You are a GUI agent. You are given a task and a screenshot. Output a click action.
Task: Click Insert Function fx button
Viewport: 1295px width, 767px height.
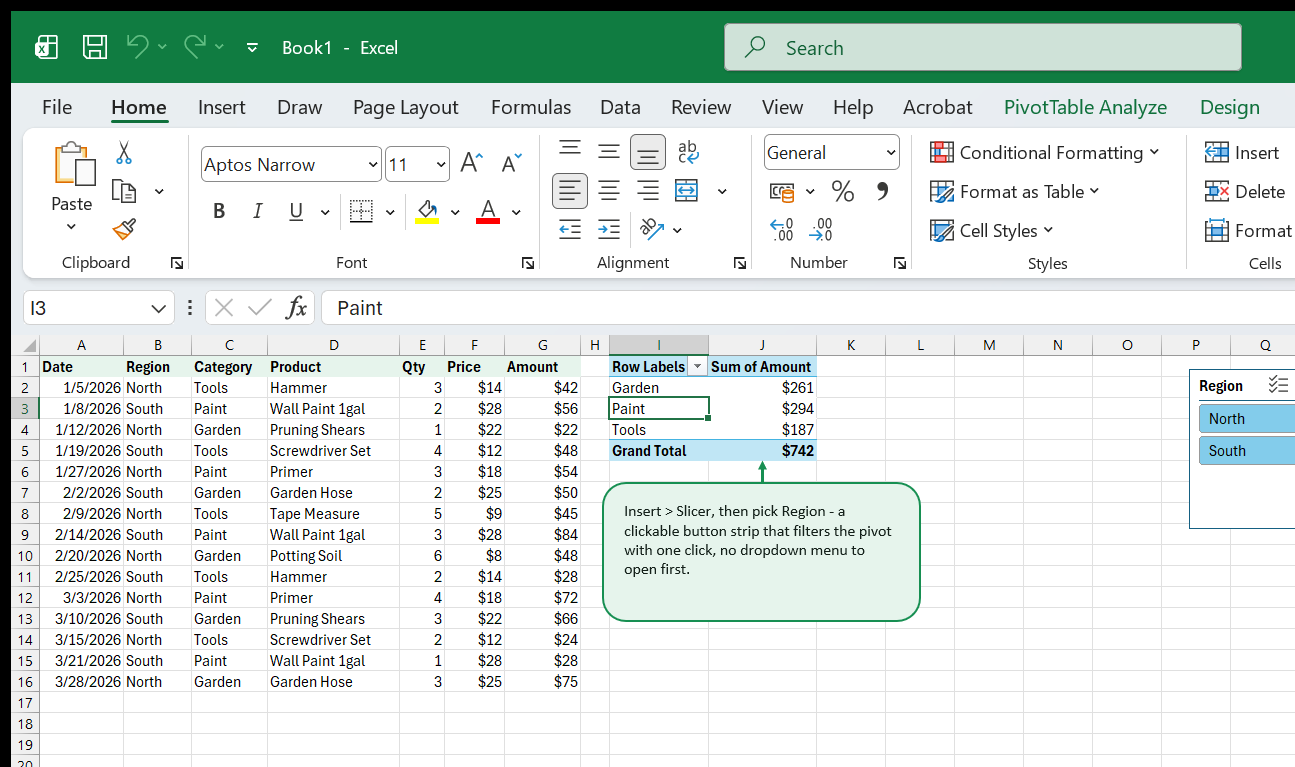(x=296, y=308)
